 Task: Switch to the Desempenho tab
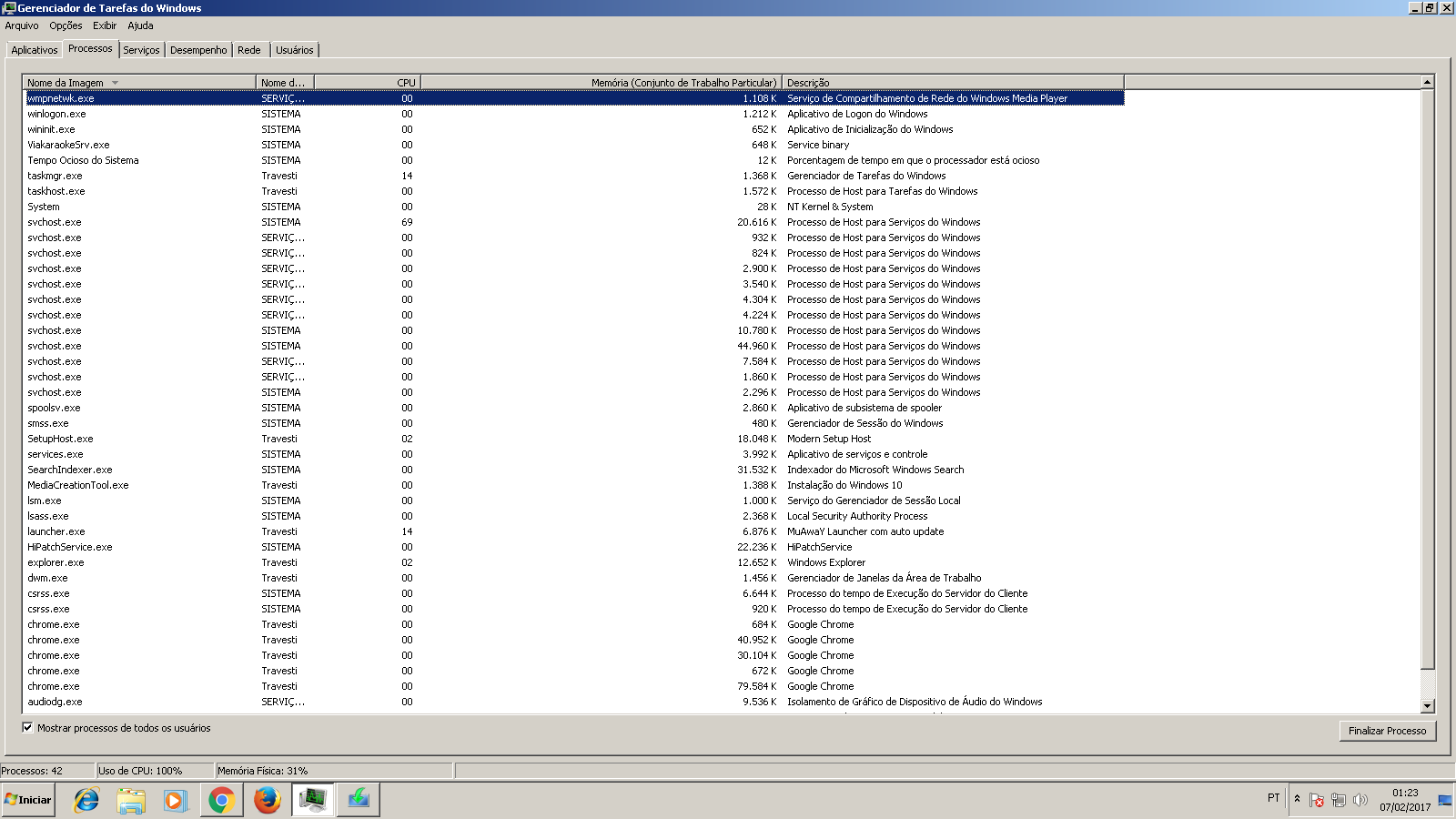(x=198, y=50)
